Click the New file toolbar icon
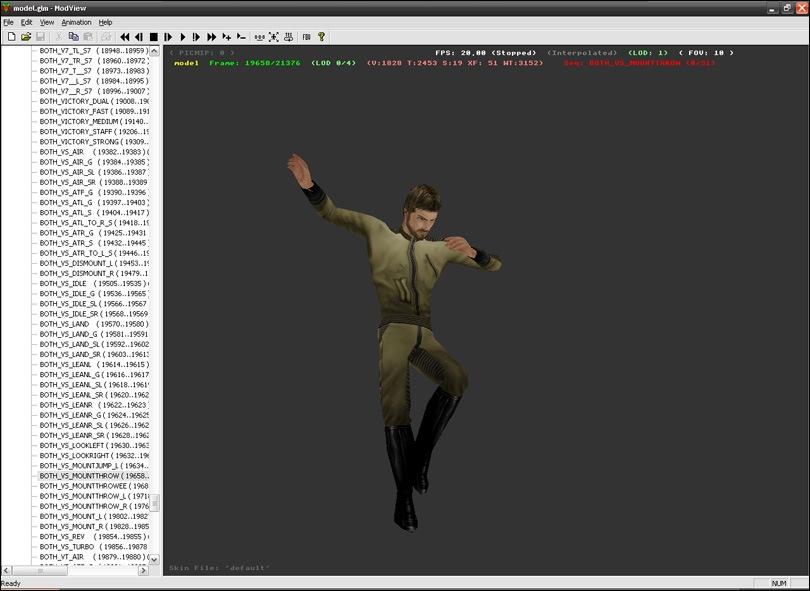 pyautogui.click(x=11, y=37)
